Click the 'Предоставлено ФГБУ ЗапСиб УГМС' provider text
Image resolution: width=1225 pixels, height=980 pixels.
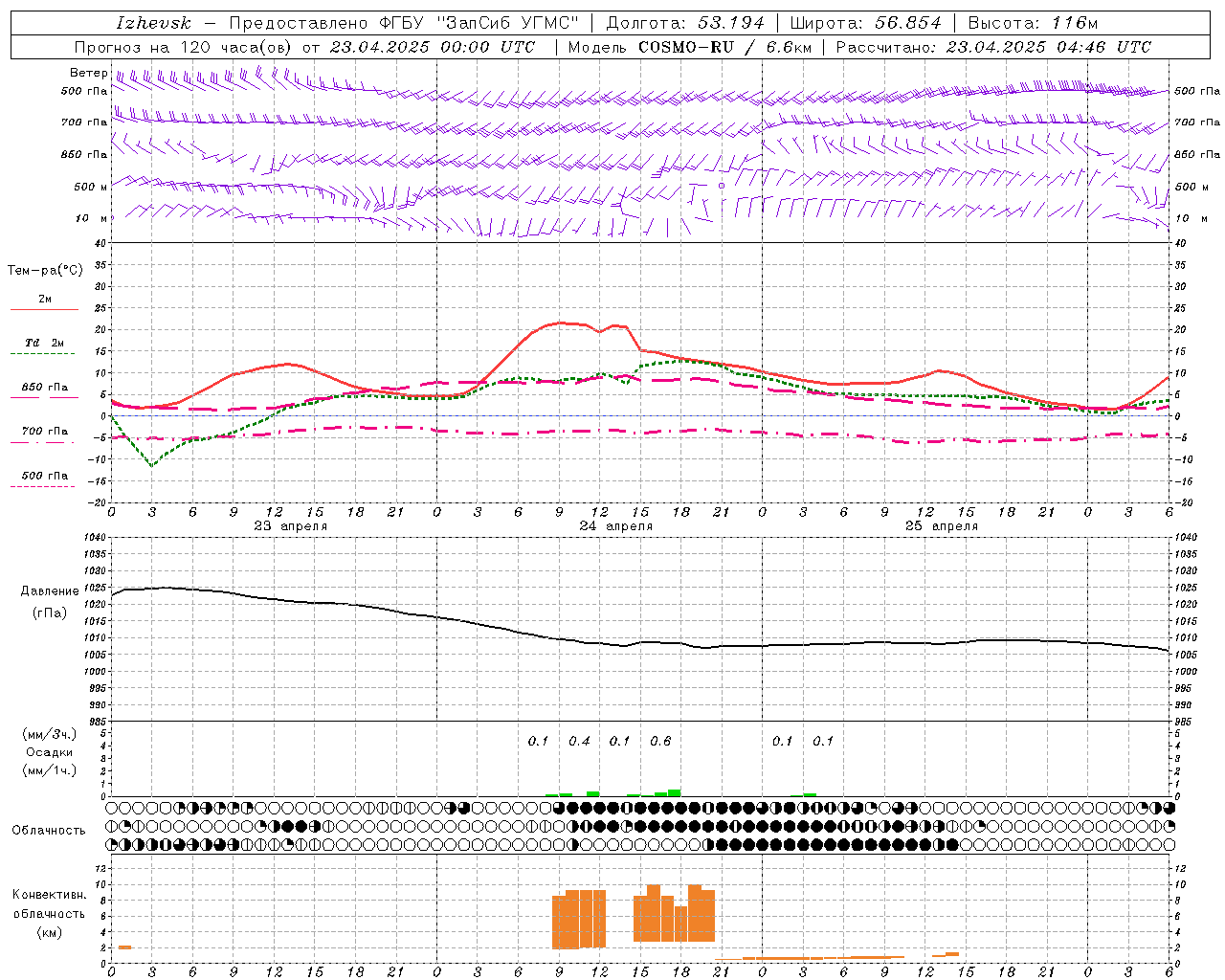click(x=404, y=23)
